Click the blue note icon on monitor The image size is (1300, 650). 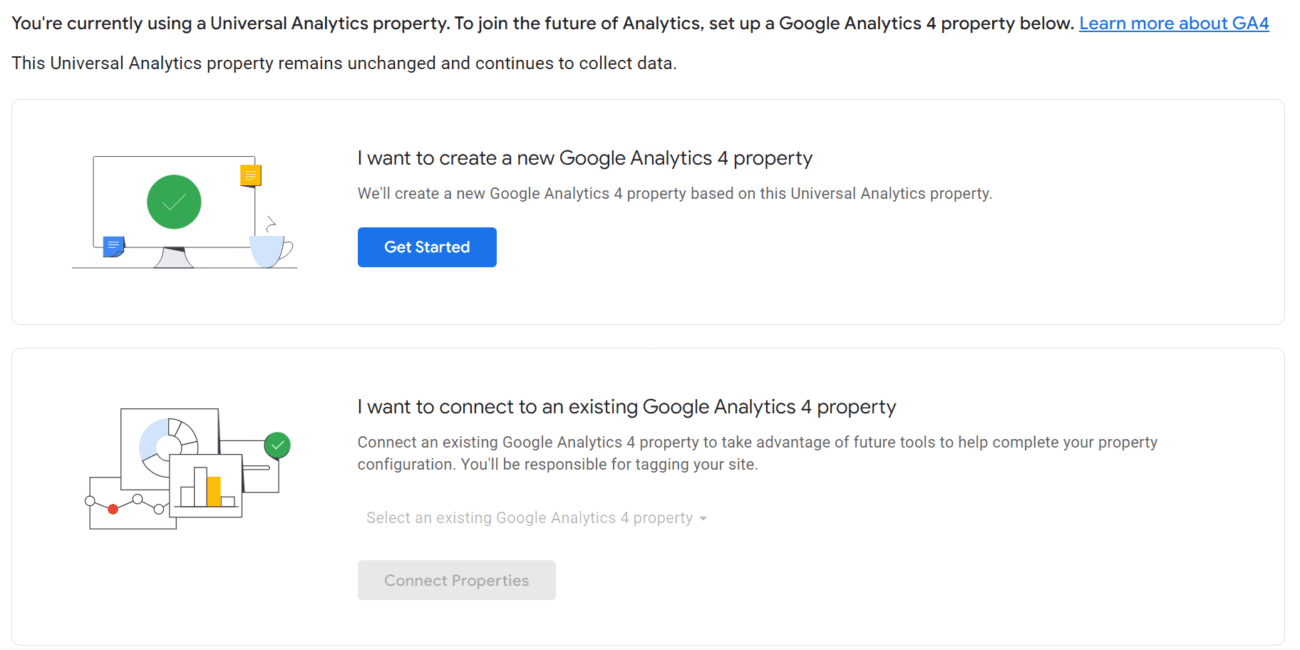click(x=114, y=246)
